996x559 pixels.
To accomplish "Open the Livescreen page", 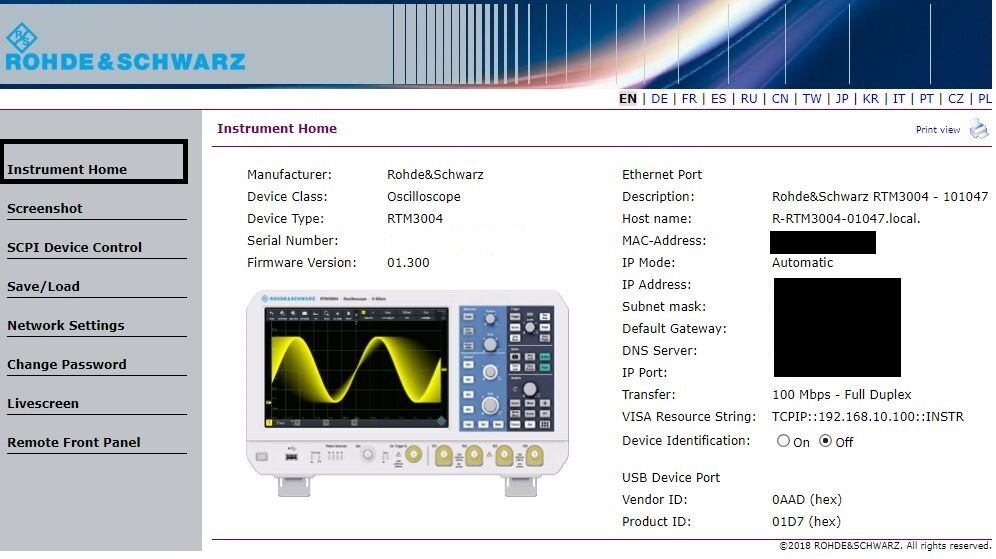I will pos(43,403).
